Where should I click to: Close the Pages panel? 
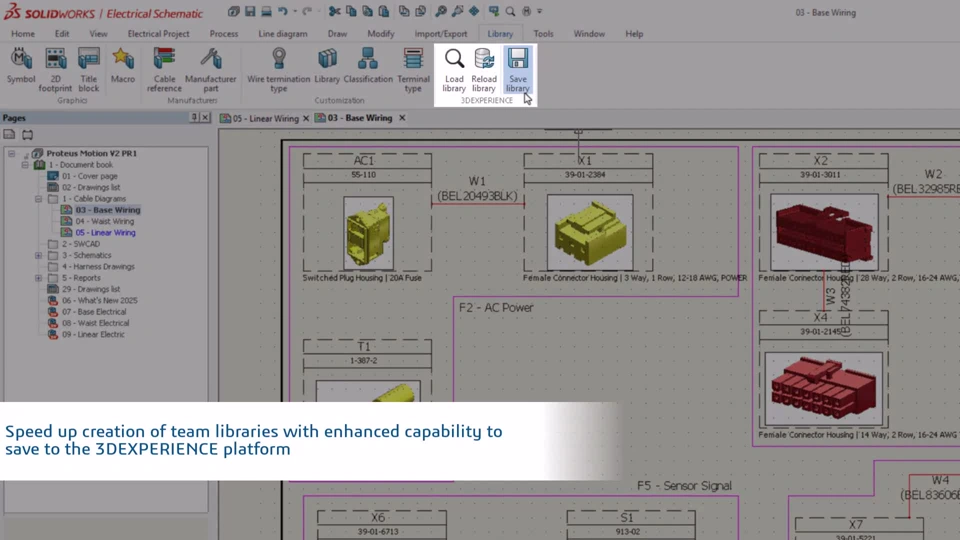[205, 118]
